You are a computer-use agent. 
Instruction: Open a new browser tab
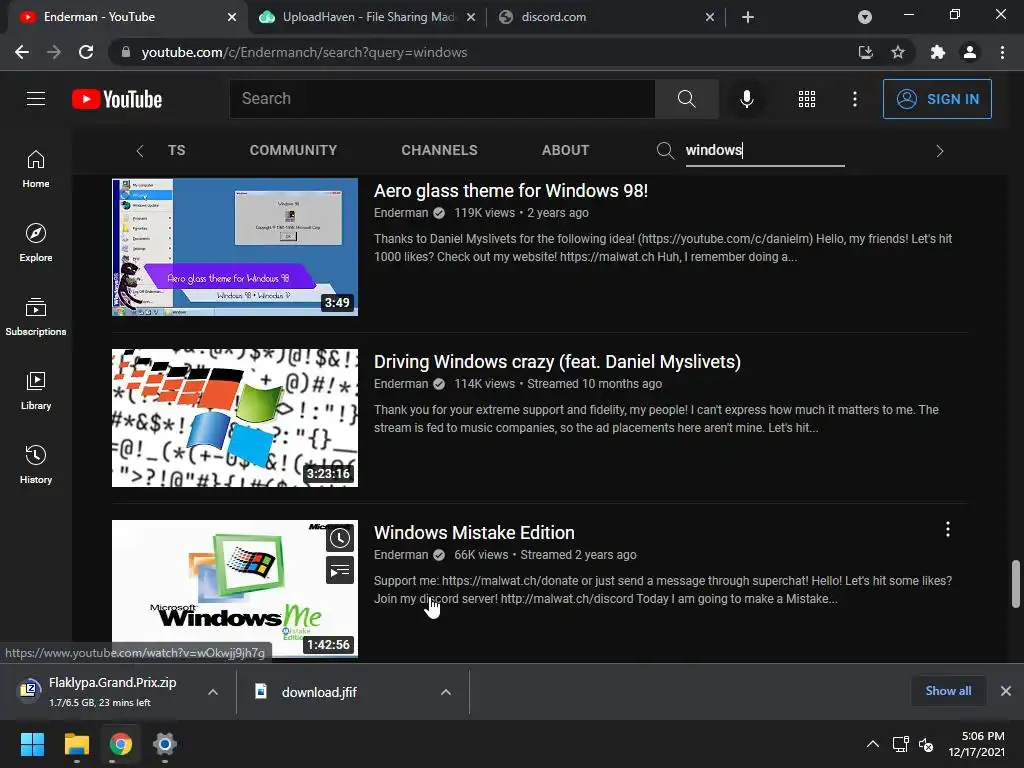(x=748, y=17)
